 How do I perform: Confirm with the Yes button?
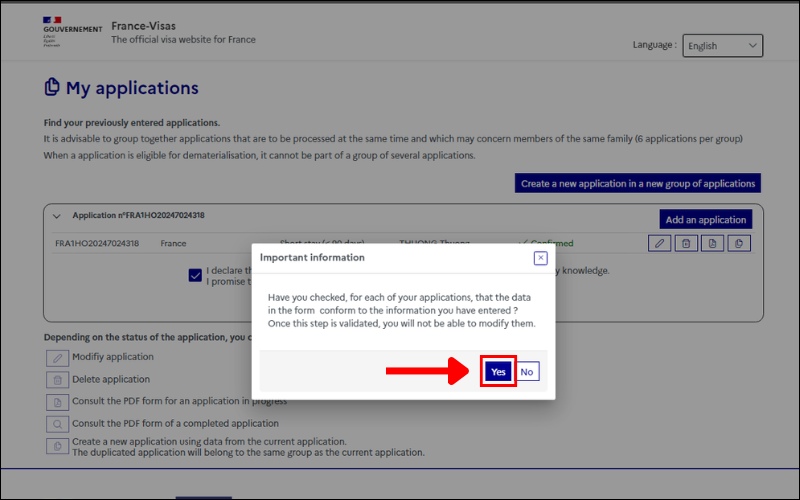(498, 371)
